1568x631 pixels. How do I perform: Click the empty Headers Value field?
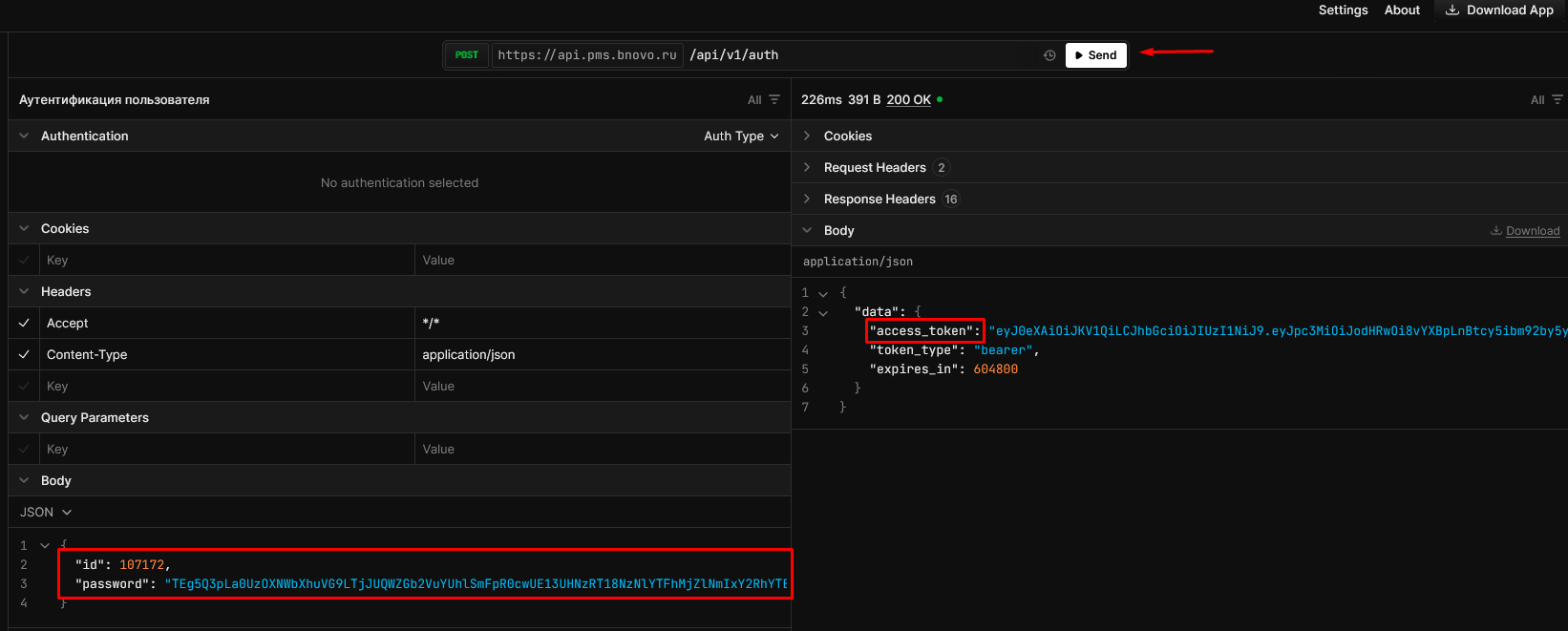click(603, 386)
